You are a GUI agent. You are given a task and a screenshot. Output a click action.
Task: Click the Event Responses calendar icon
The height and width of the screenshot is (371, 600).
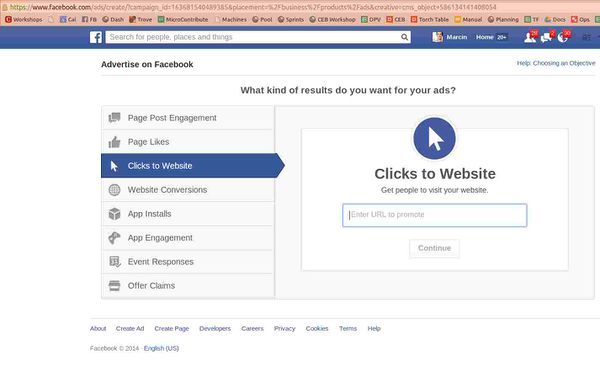point(114,262)
